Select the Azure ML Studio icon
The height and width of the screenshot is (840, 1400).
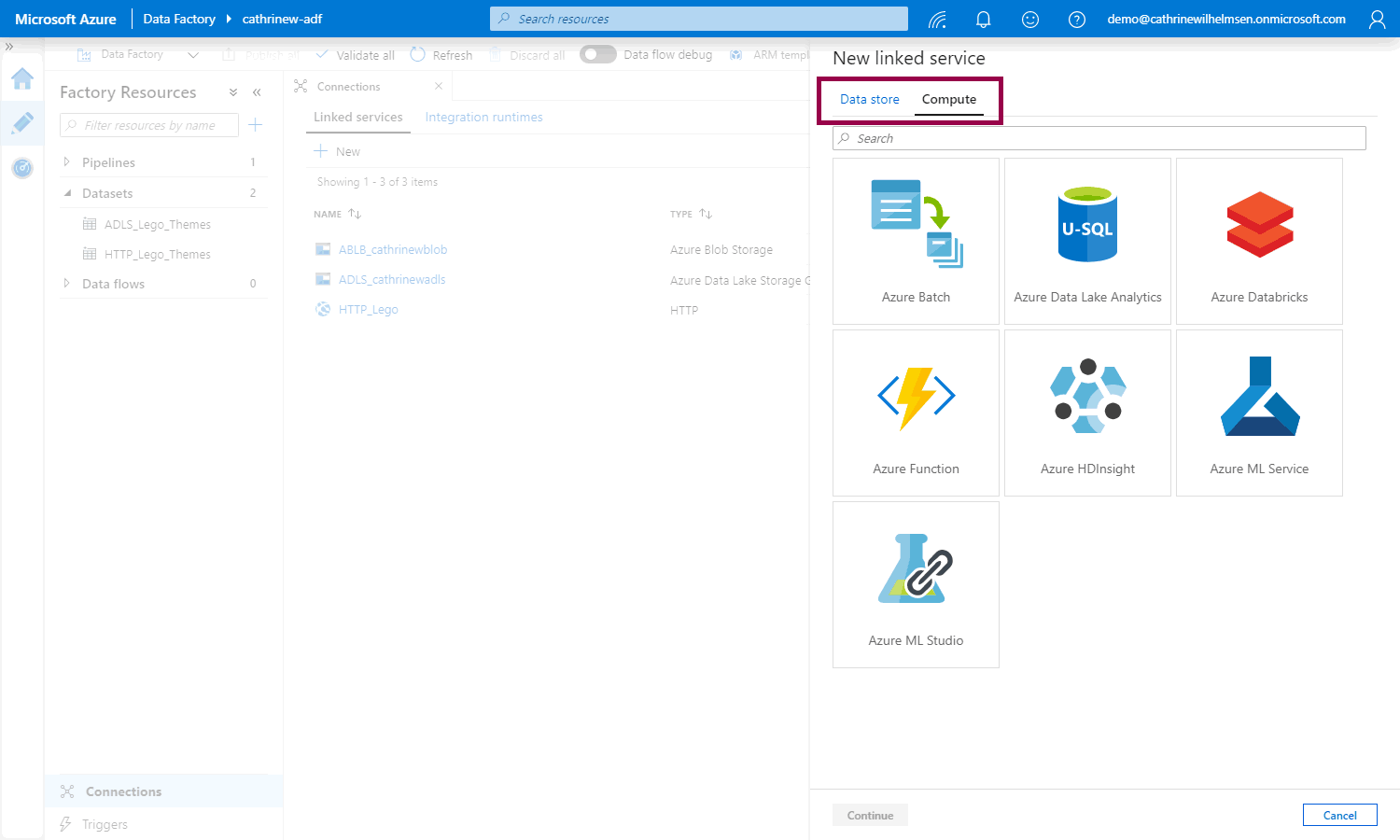click(916, 568)
